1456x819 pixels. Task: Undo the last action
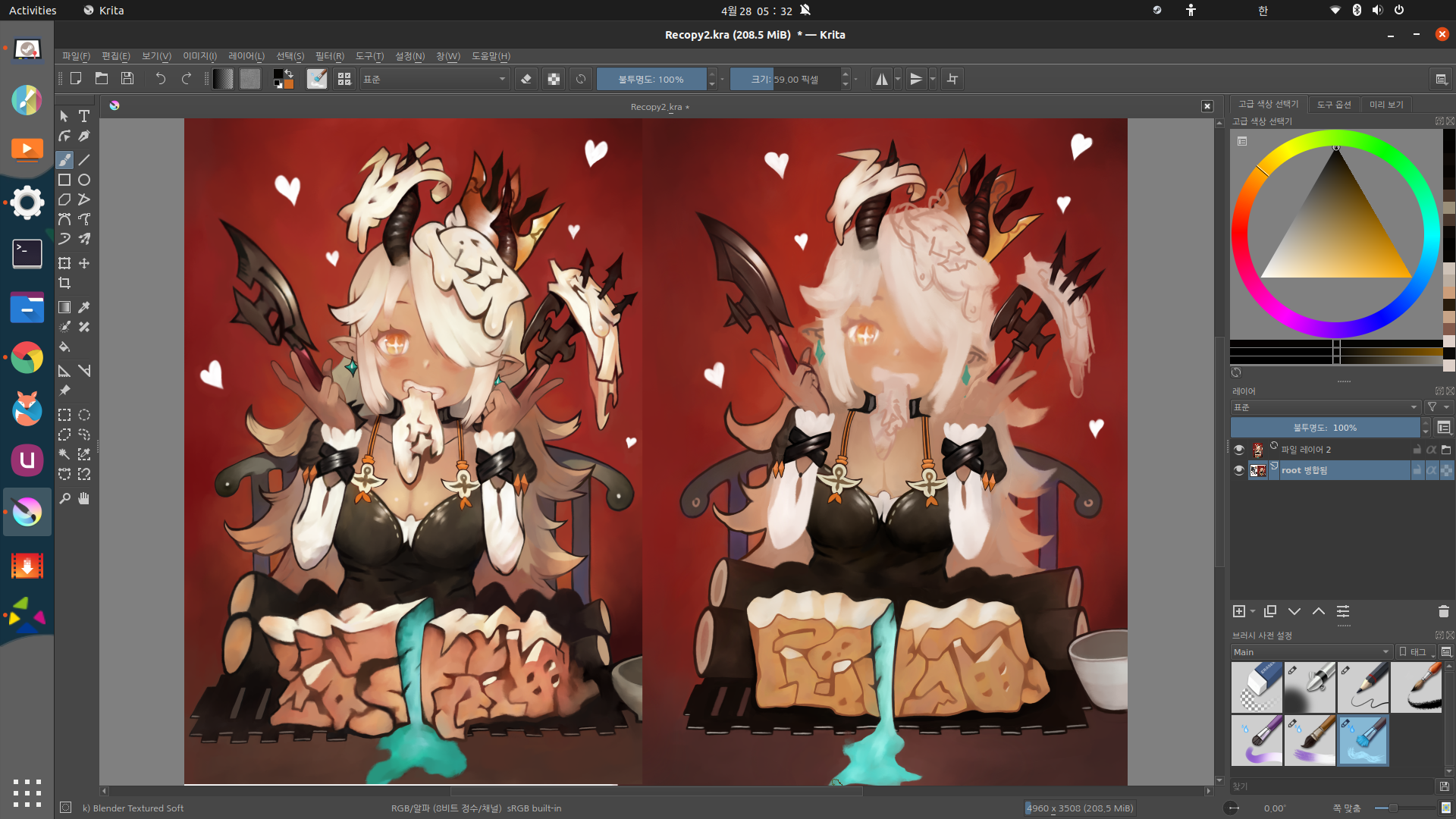coord(161,78)
